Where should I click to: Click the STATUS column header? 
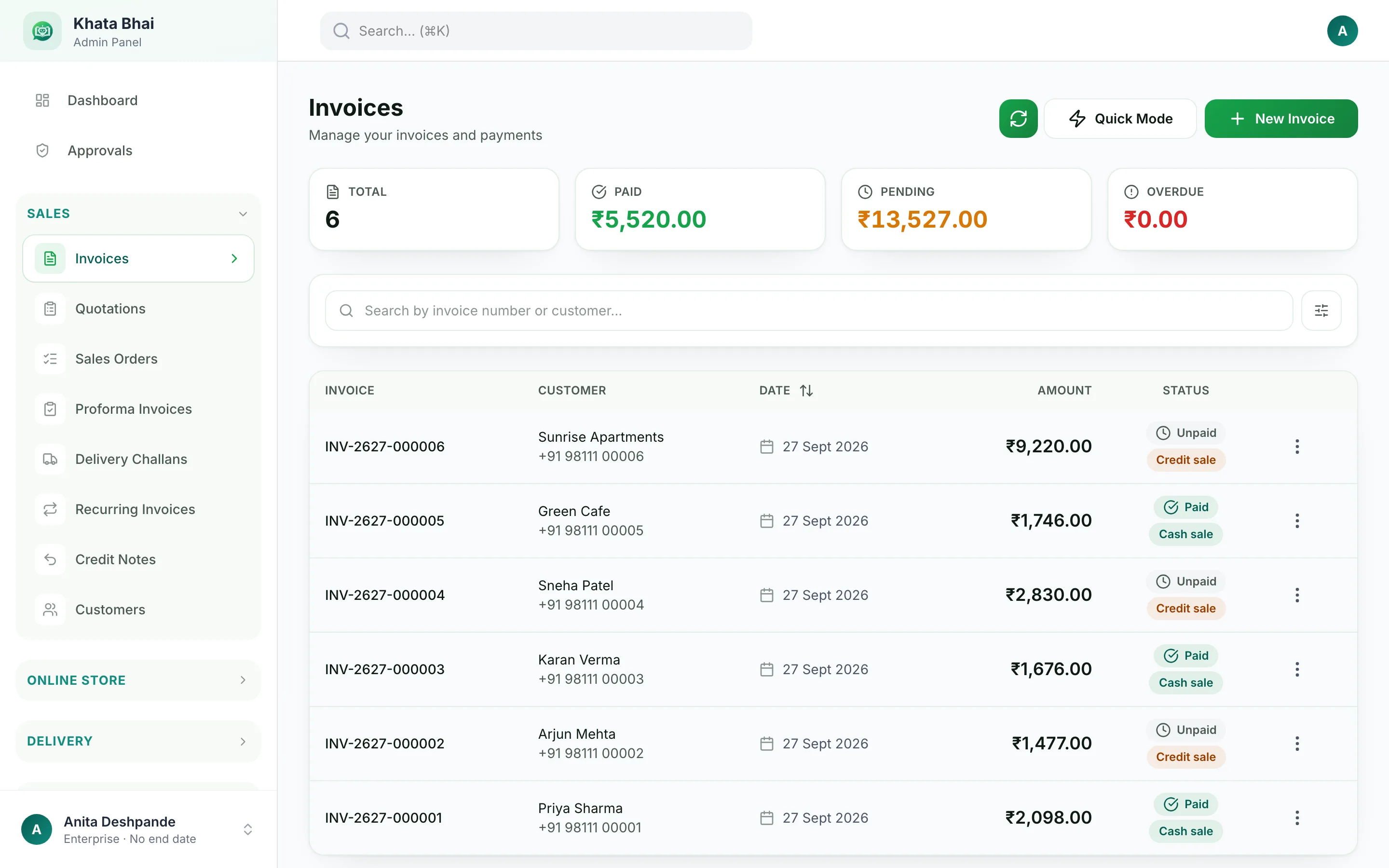click(1186, 391)
